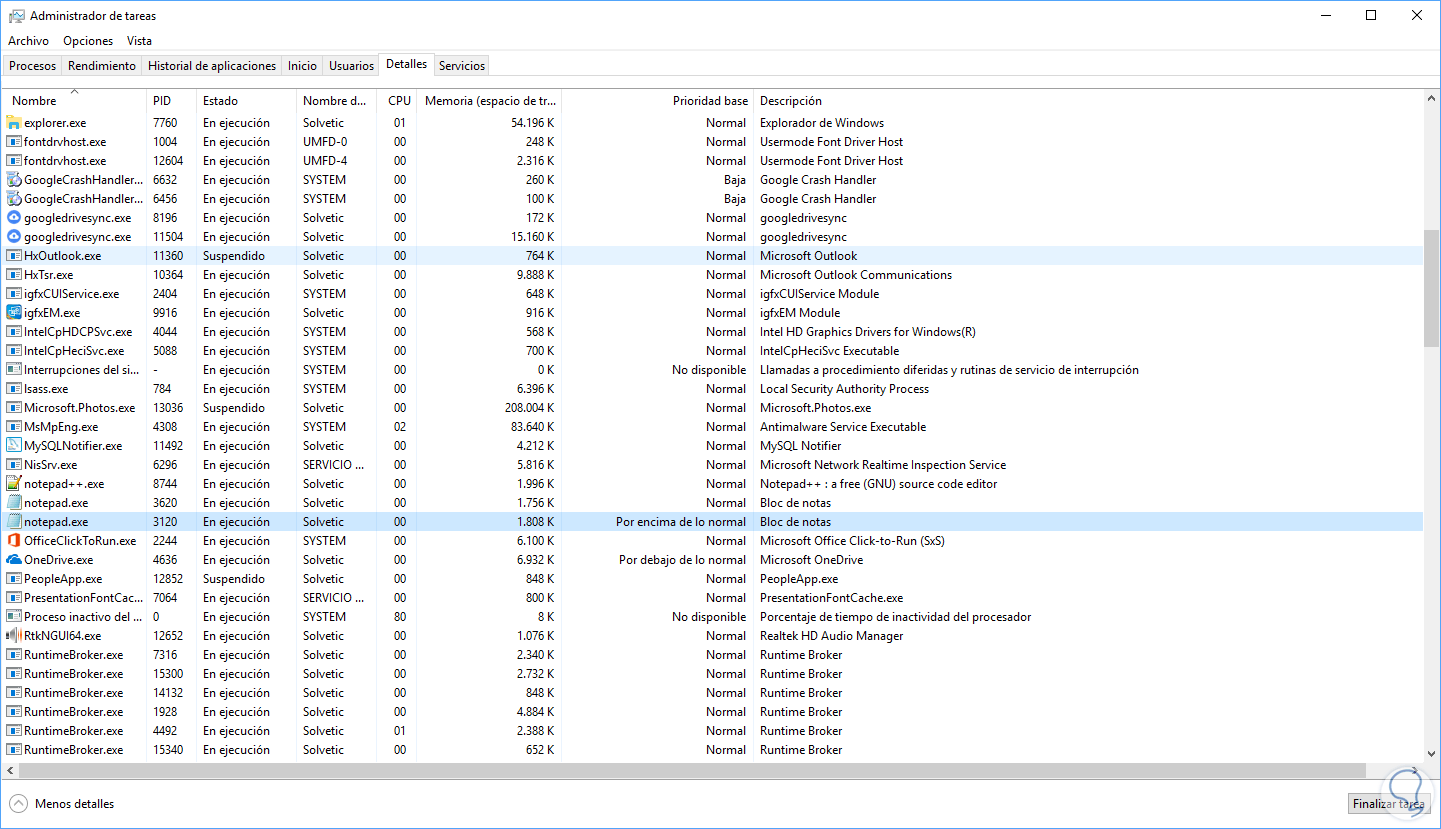
Task: Click the explorer.exe folder icon
Action: (14, 123)
